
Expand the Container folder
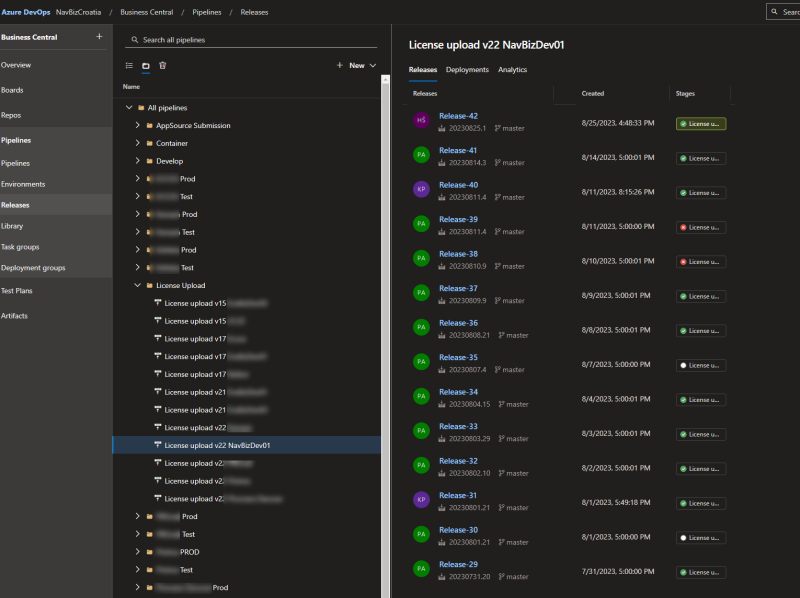coord(137,143)
